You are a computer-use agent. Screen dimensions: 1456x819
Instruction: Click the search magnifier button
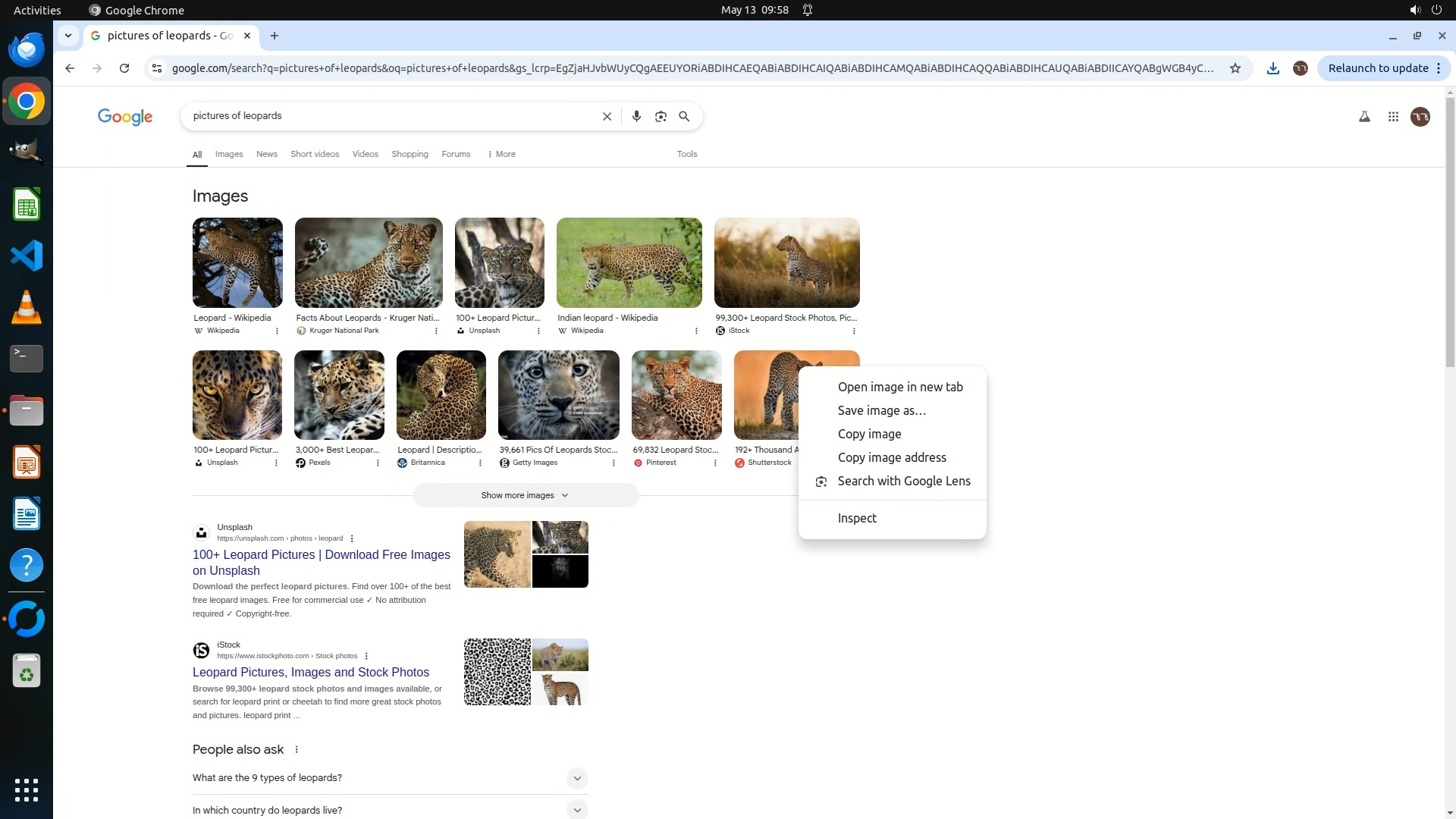click(x=684, y=116)
